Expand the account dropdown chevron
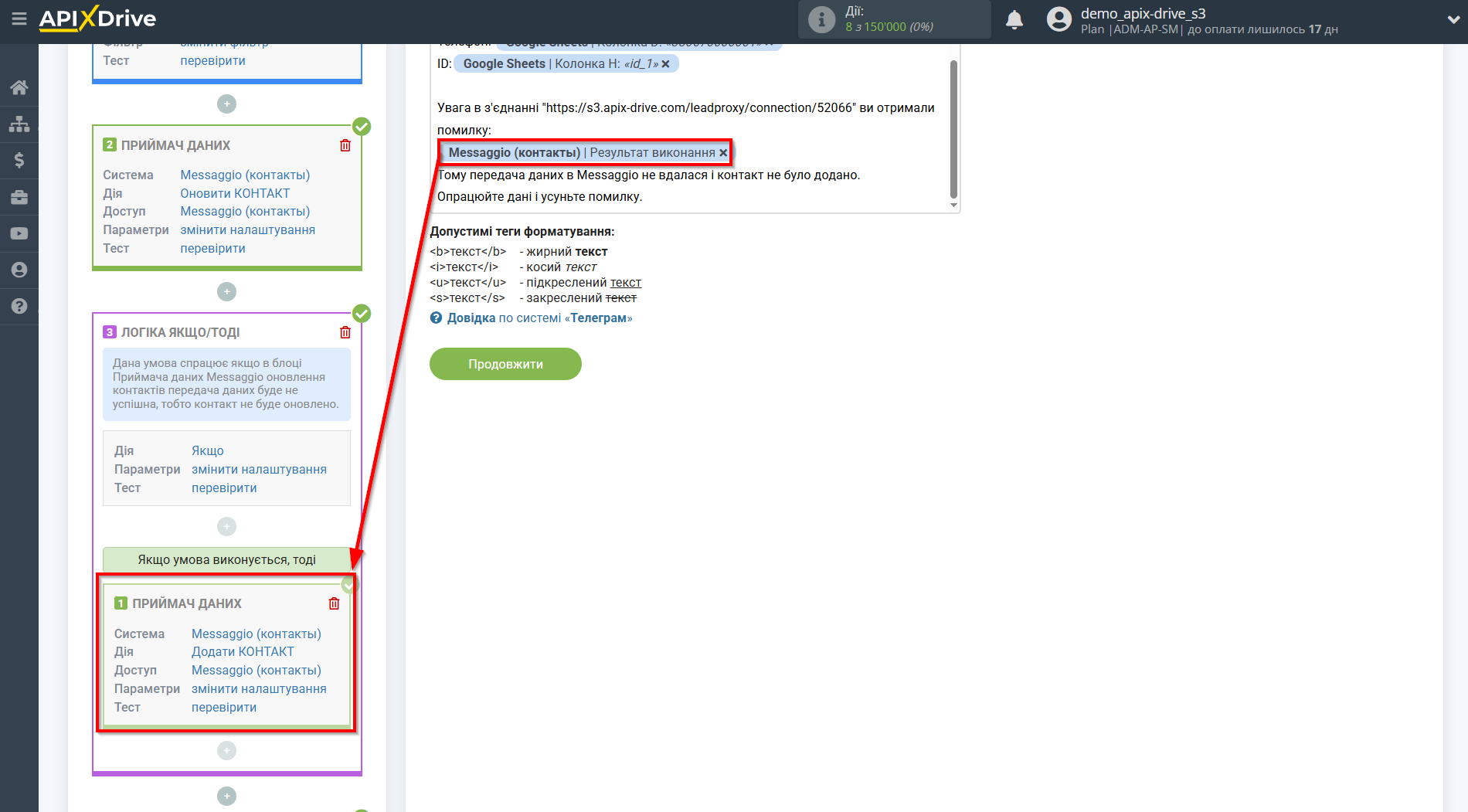 tap(1453, 20)
